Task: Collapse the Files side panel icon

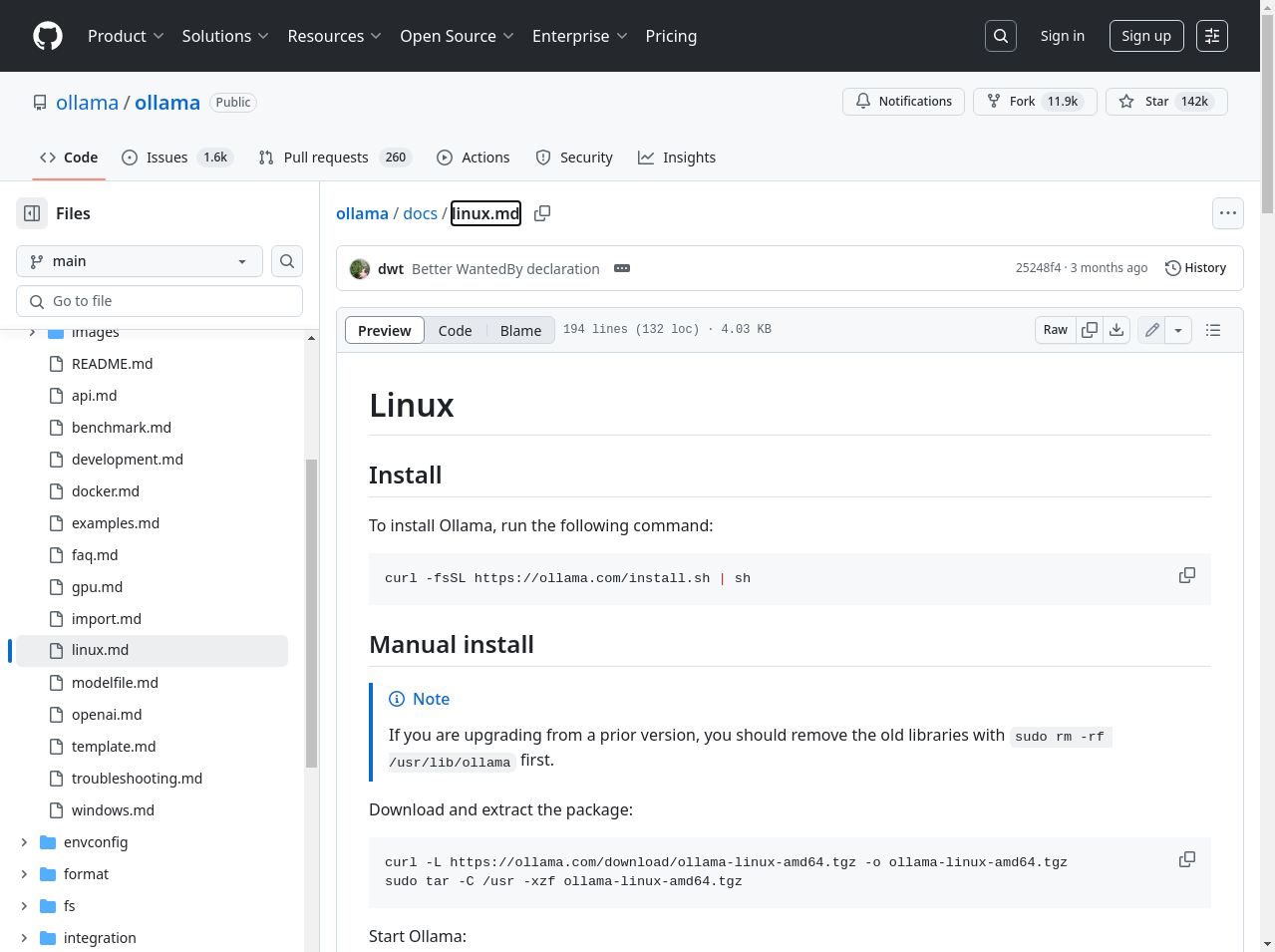Action: (x=32, y=213)
